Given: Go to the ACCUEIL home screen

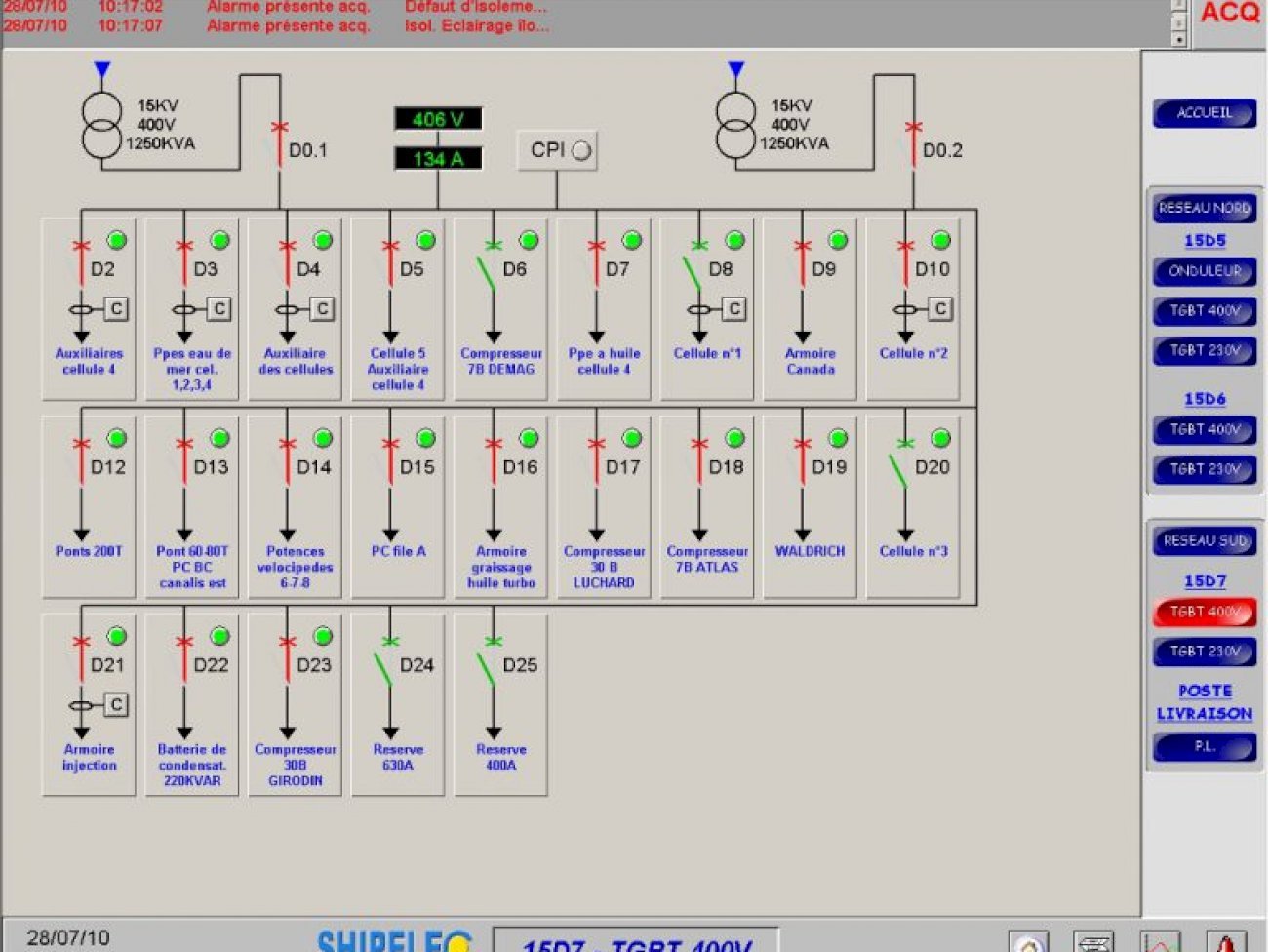Looking at the screenshot, I should click(x=1204, y=113).
